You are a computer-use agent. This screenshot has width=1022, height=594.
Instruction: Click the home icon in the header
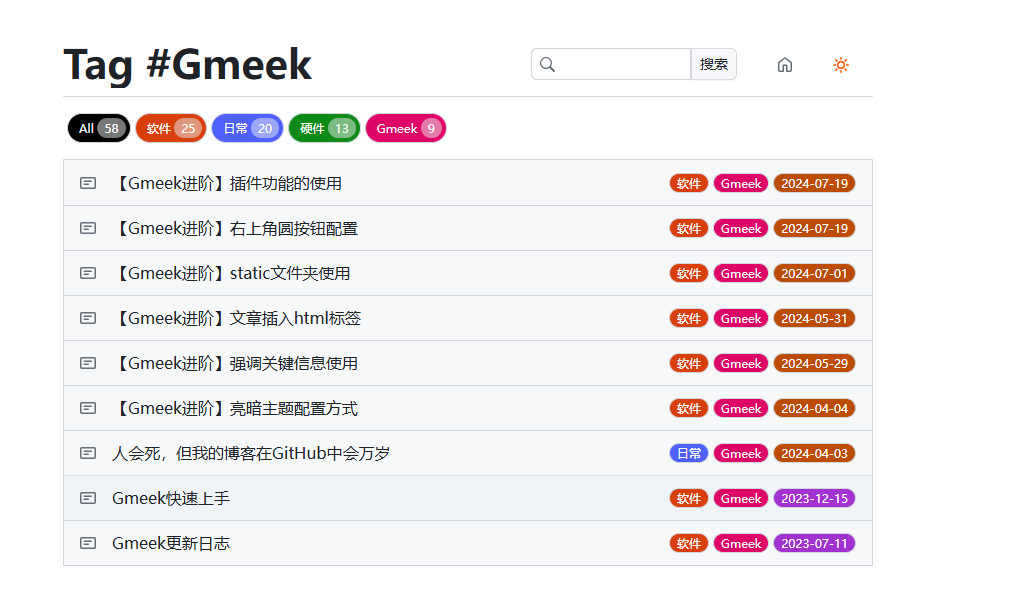coord(784,64)
